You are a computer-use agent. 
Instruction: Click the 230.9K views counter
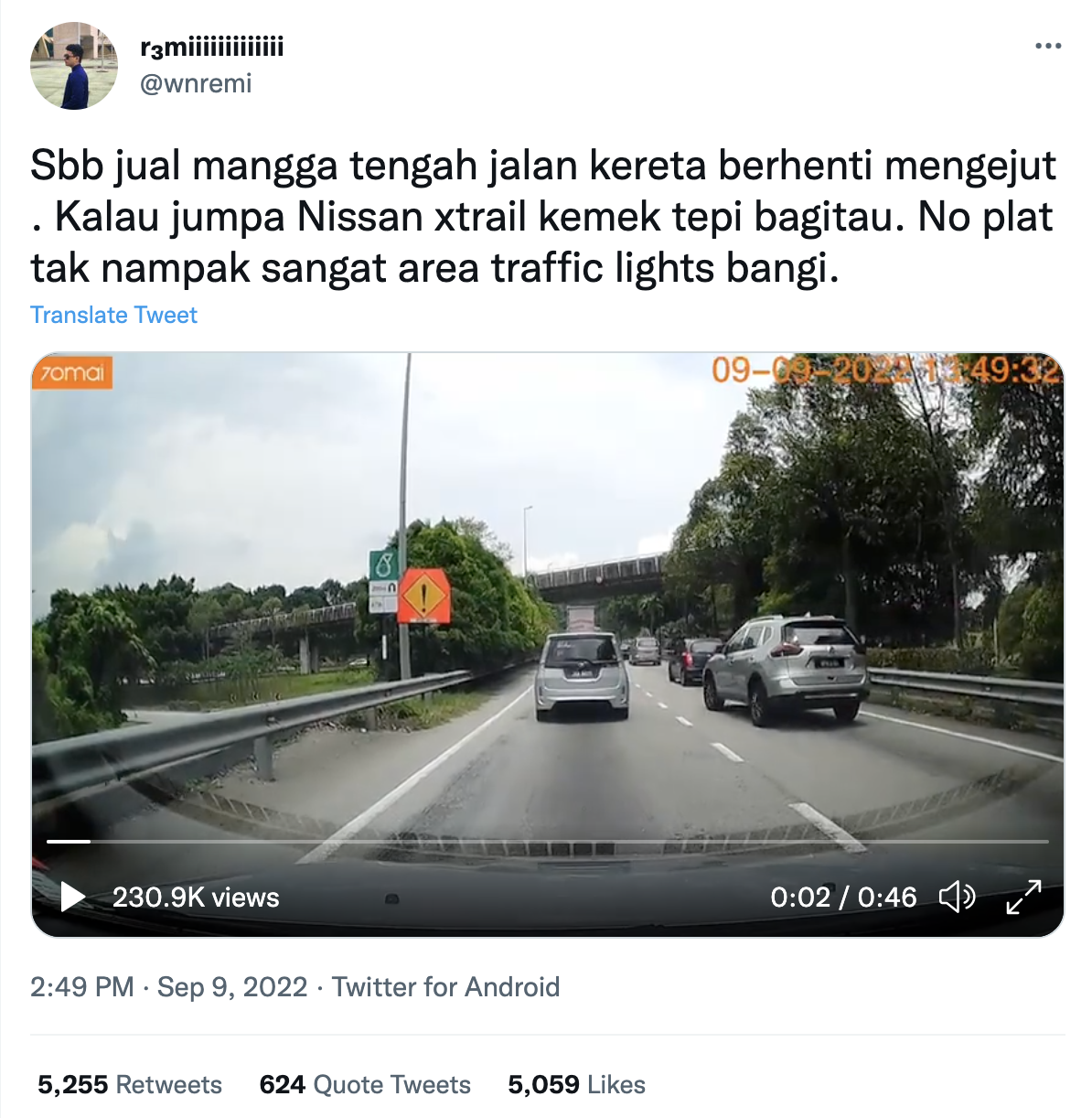(196, 897)
